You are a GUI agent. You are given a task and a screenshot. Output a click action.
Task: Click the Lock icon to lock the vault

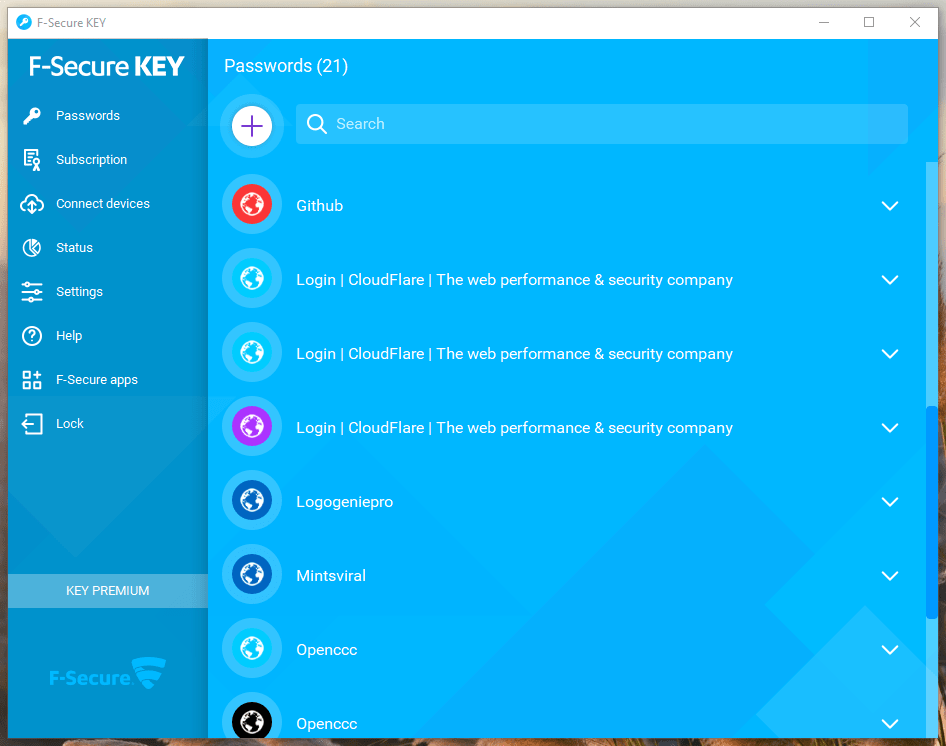pos(32,423)
